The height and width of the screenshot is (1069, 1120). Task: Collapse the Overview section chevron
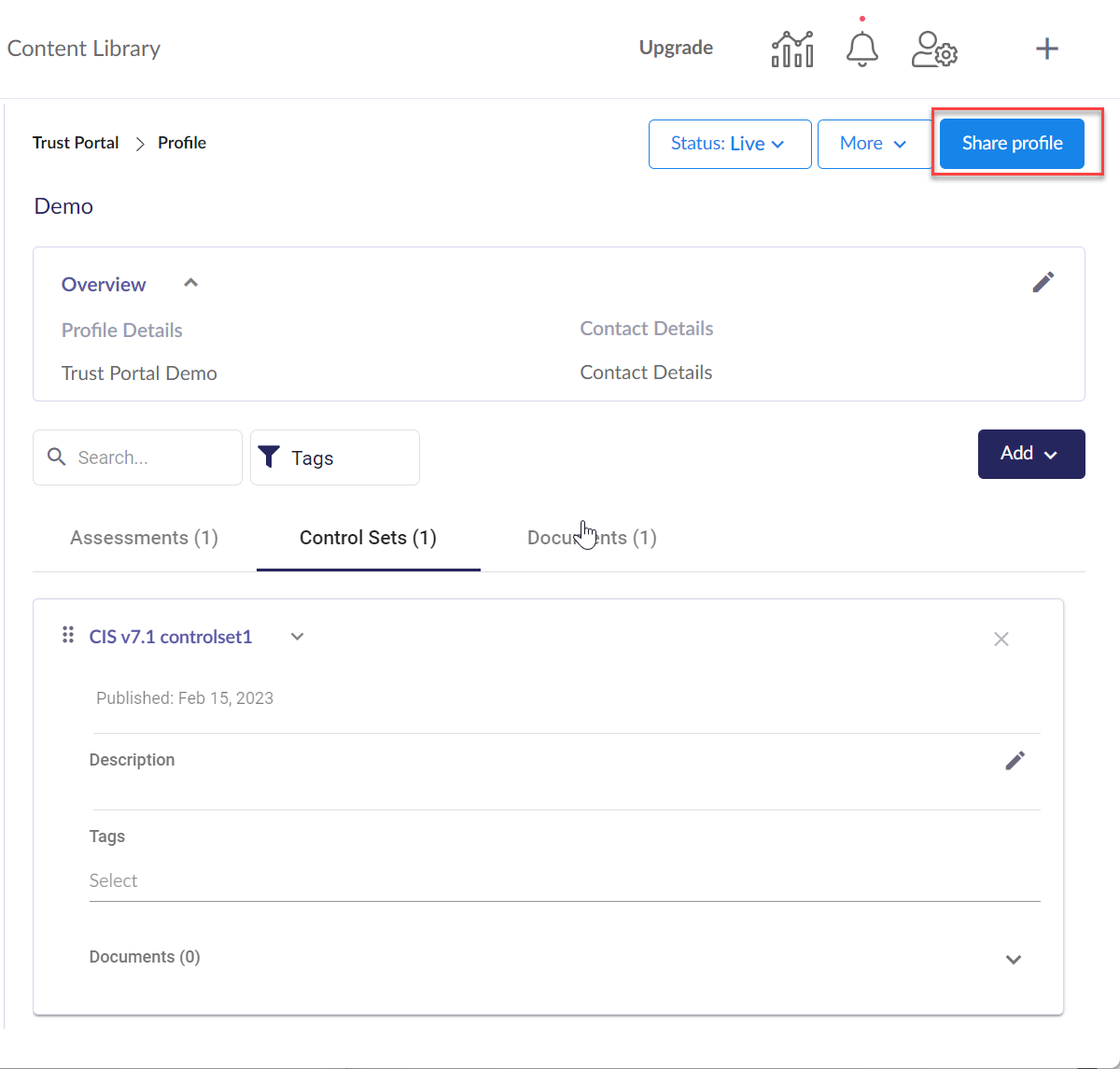(190, 283)
